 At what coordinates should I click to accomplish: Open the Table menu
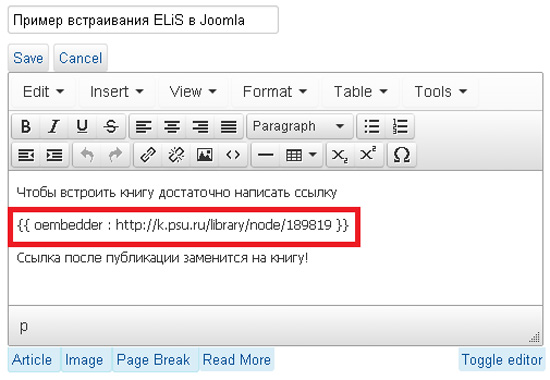point(360,92)
